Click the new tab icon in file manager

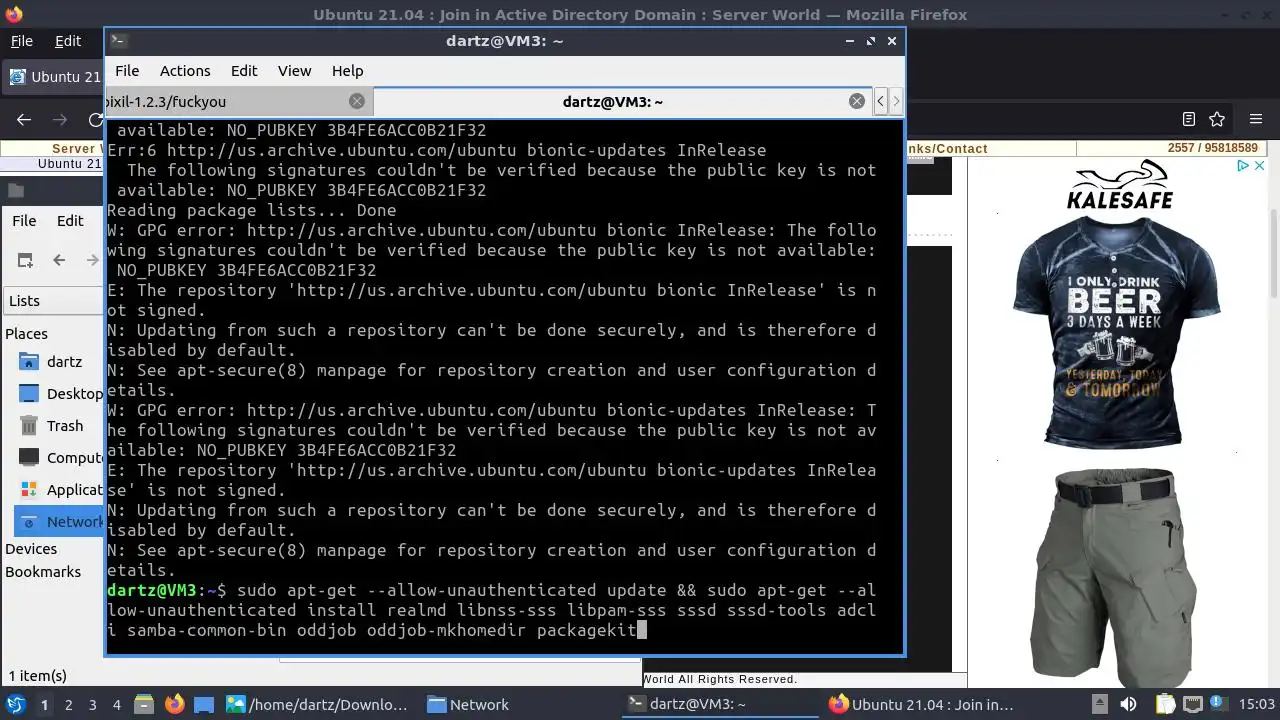point(25,260)
